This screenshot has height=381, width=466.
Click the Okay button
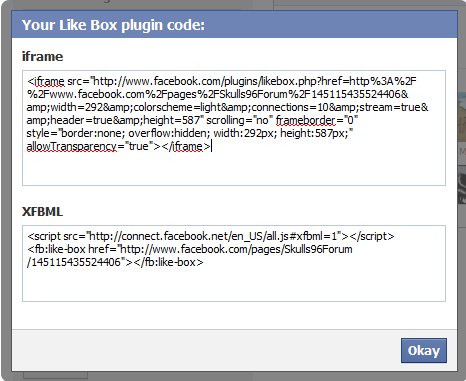click(424, 351)
